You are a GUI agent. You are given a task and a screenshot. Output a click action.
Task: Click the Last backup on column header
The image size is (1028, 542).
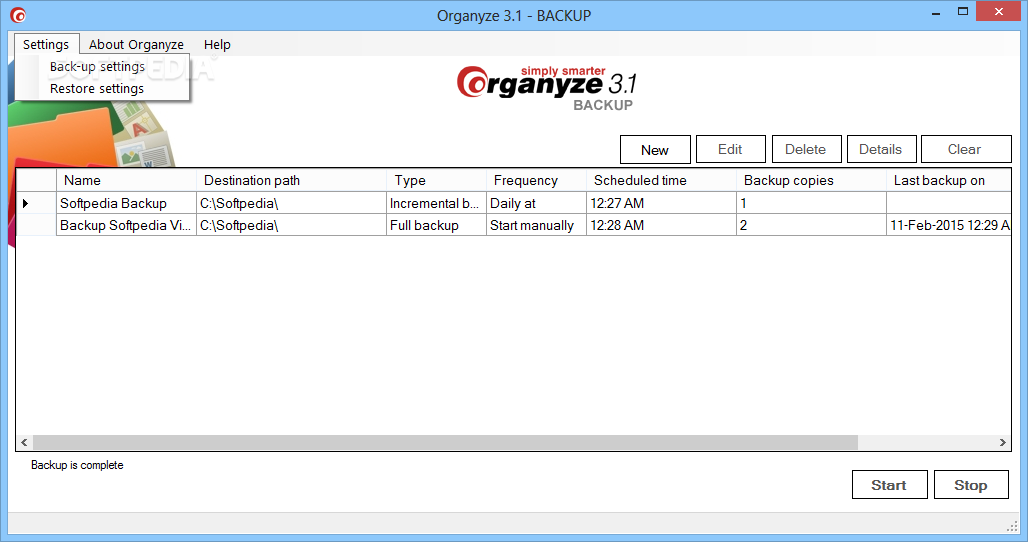(949, 180)
